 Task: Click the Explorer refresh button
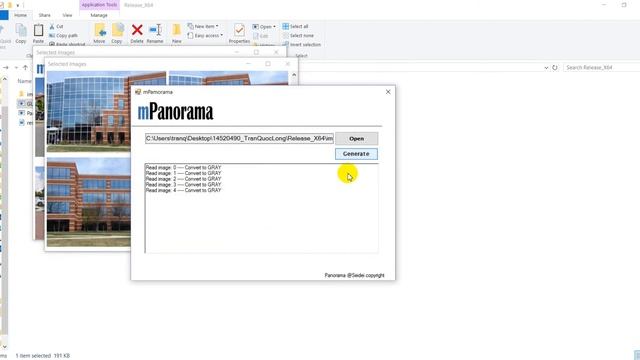point(555,67)
